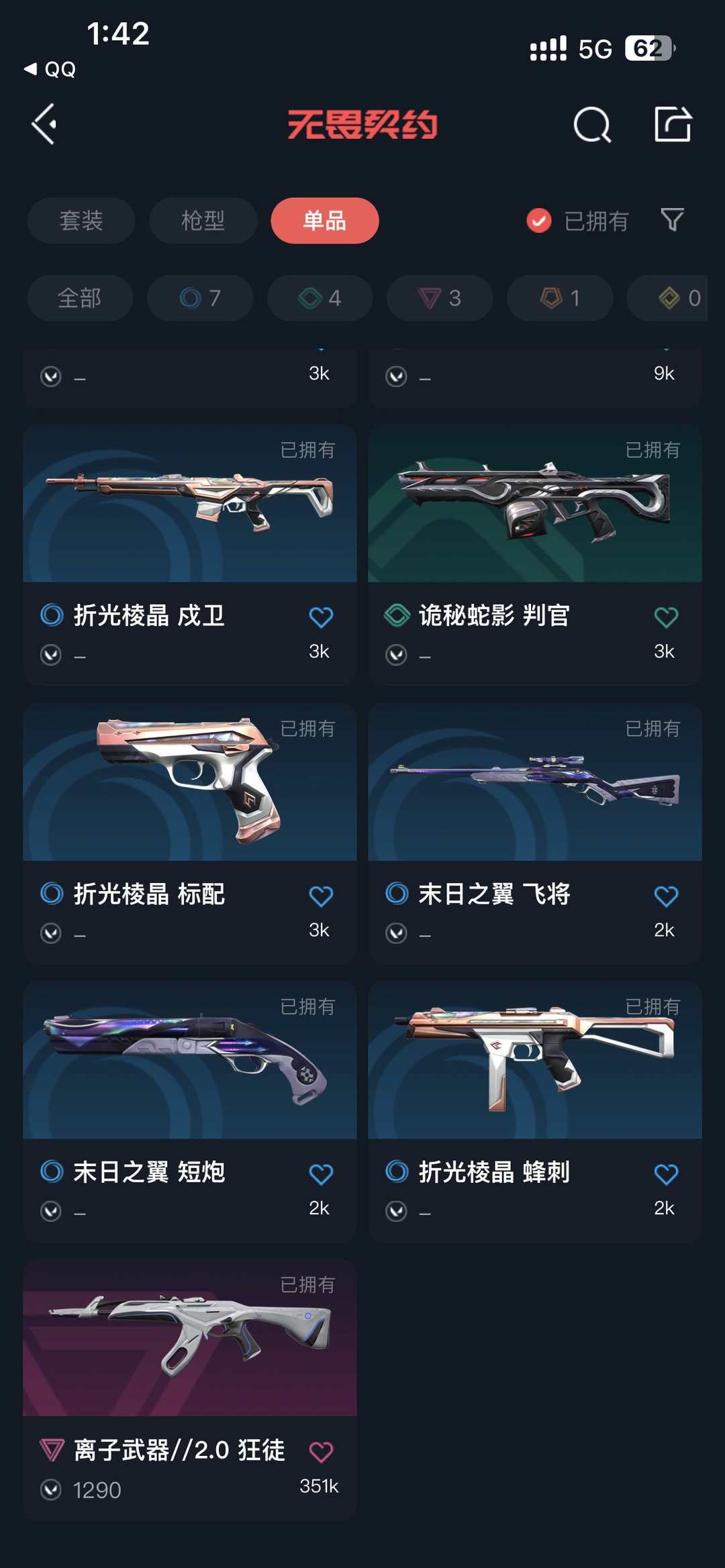Switch to the 枪型 tab
Viewport: 725px width, 1568px height.
(x=203, y=221)
